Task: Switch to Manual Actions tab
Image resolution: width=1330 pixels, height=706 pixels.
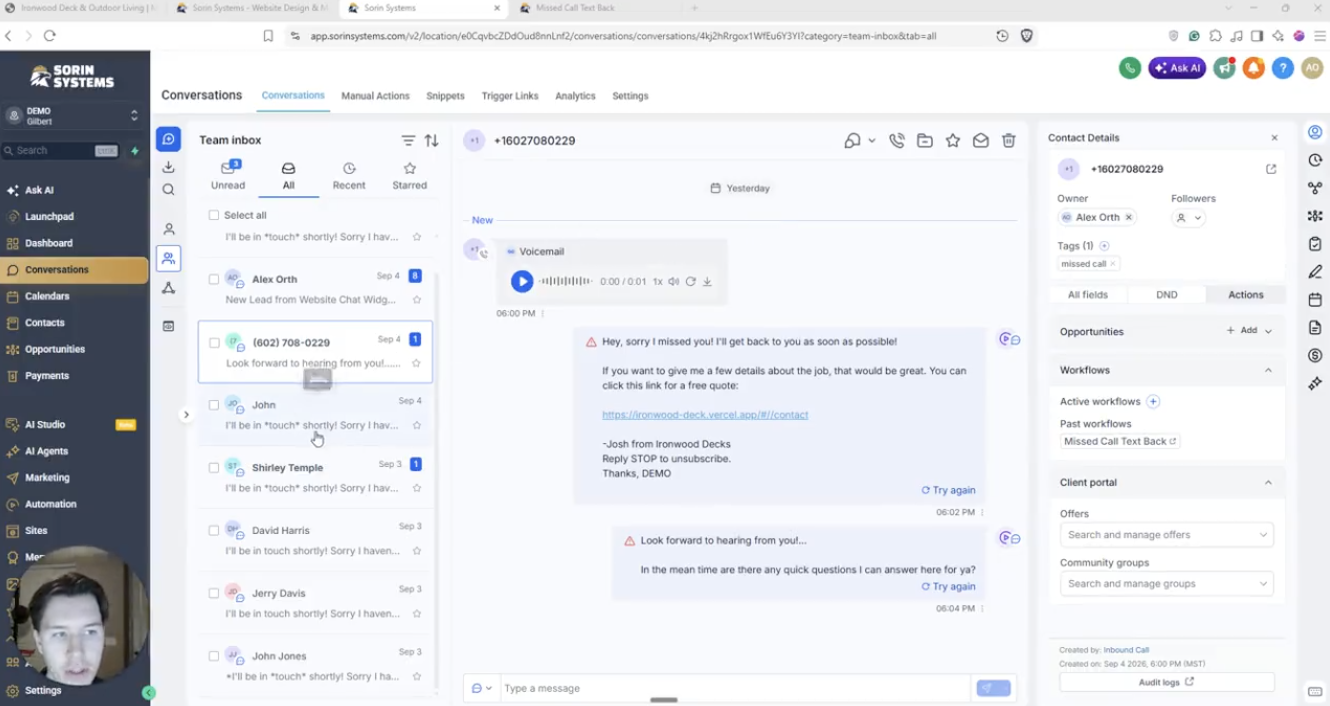Action: [x=375, y=96]
